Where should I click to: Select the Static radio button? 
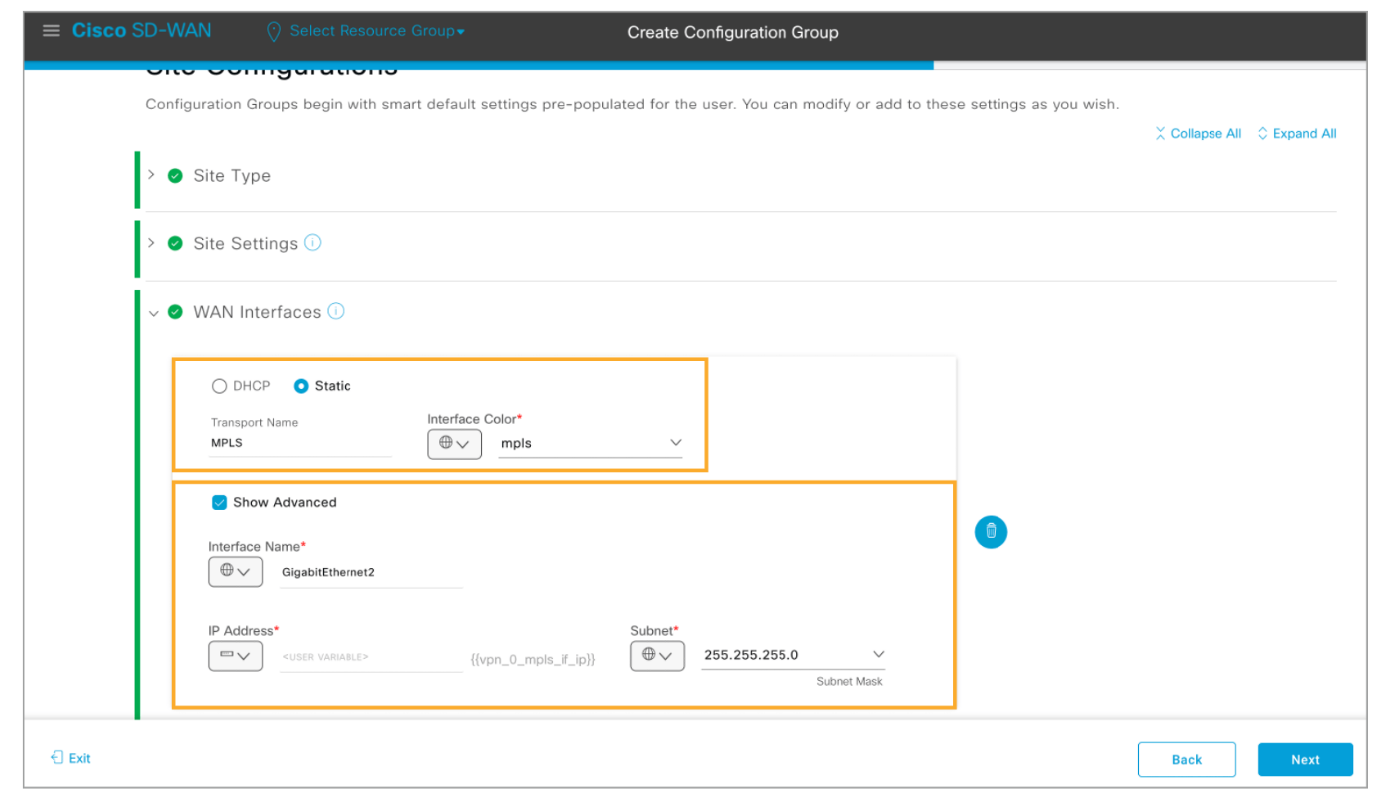[x=301, y=386]
